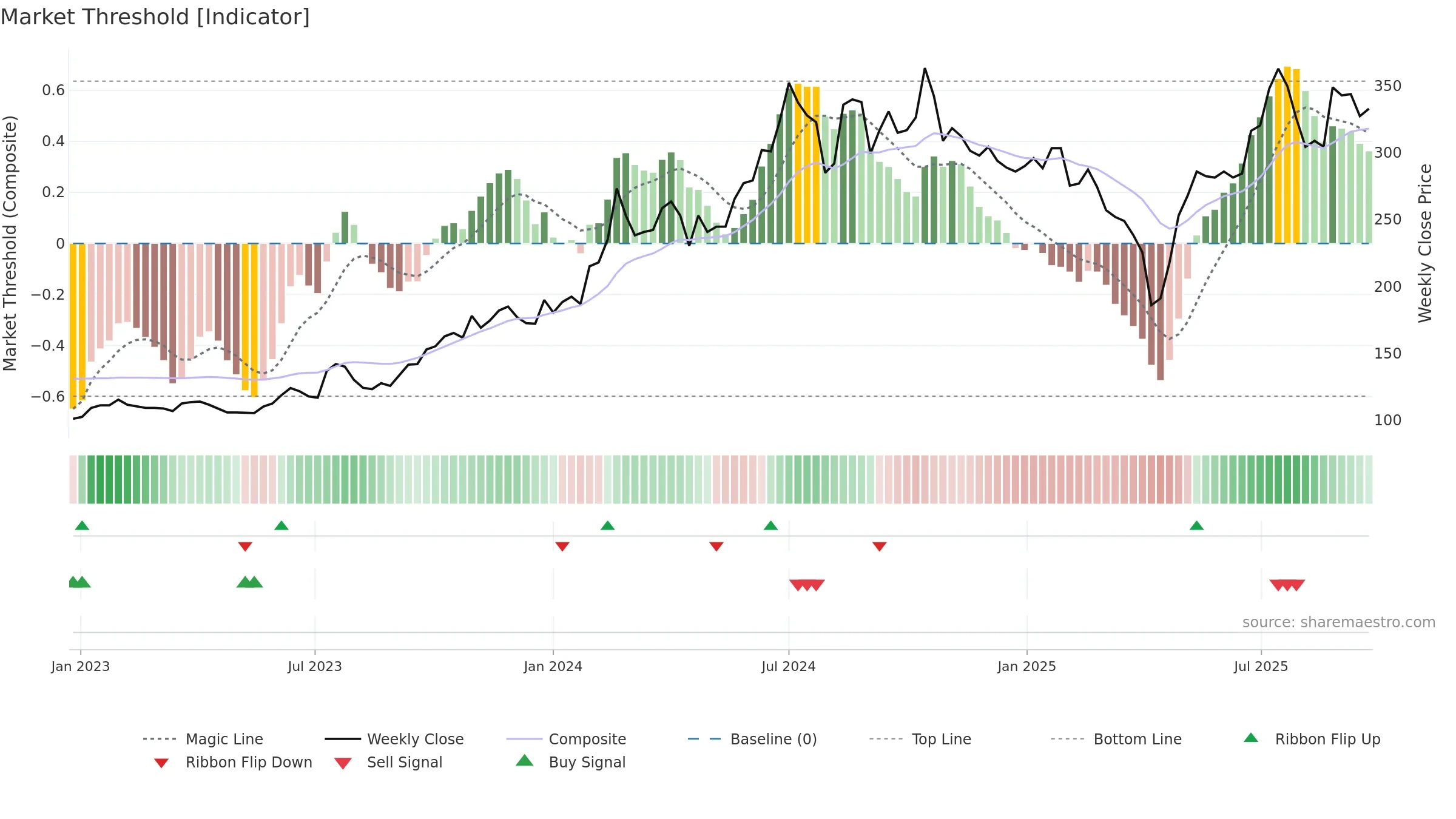Toggle the Ribbon Flip Down legend entry

point(232,762)
